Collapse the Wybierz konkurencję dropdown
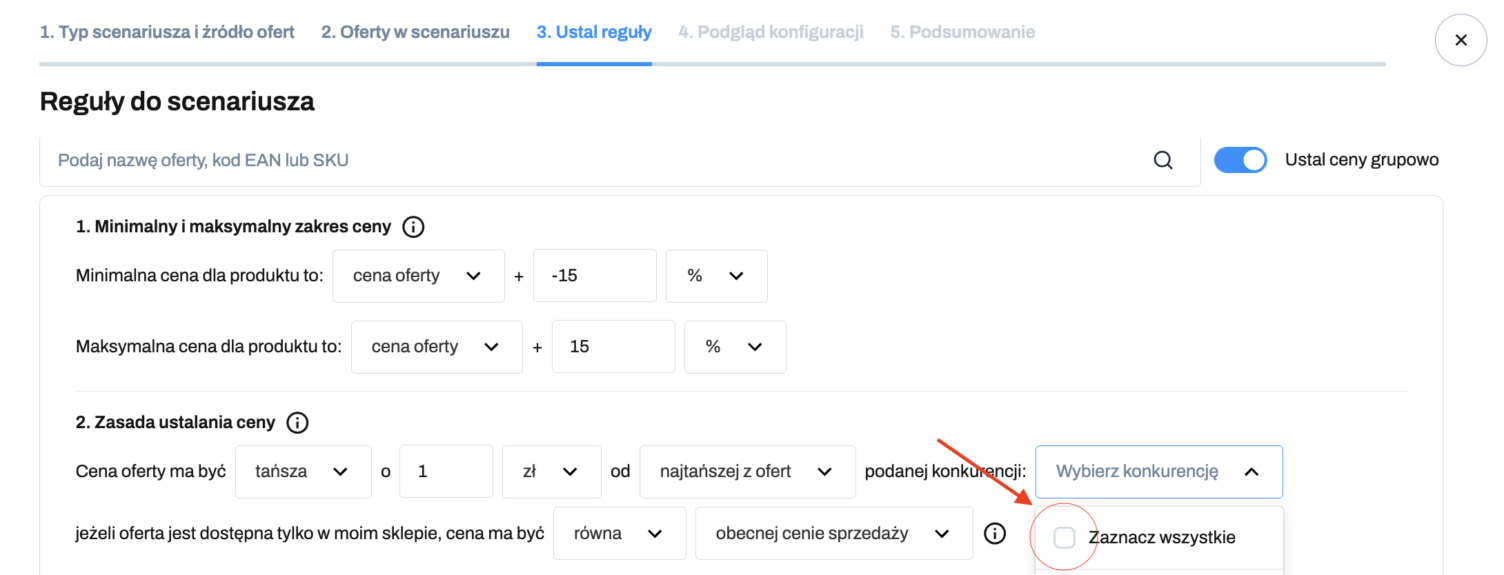The image size is (1504, 575). coord(1159,472)
